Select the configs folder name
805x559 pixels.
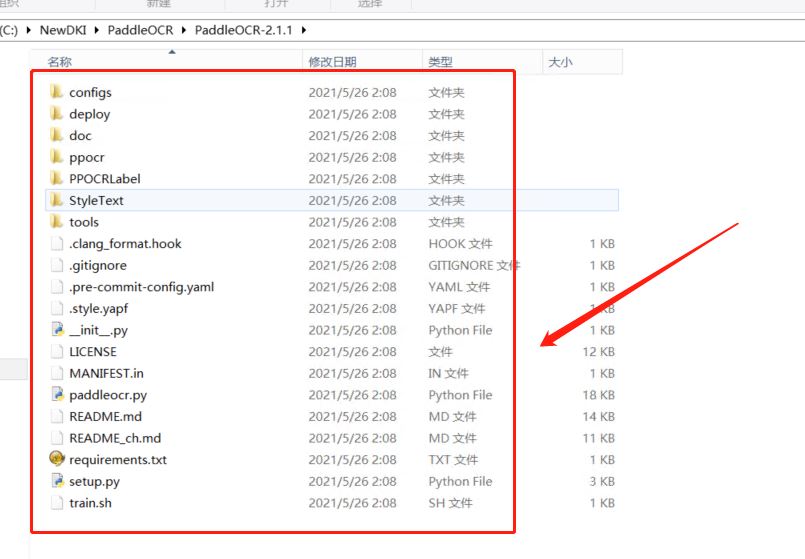tap(90, 92)
